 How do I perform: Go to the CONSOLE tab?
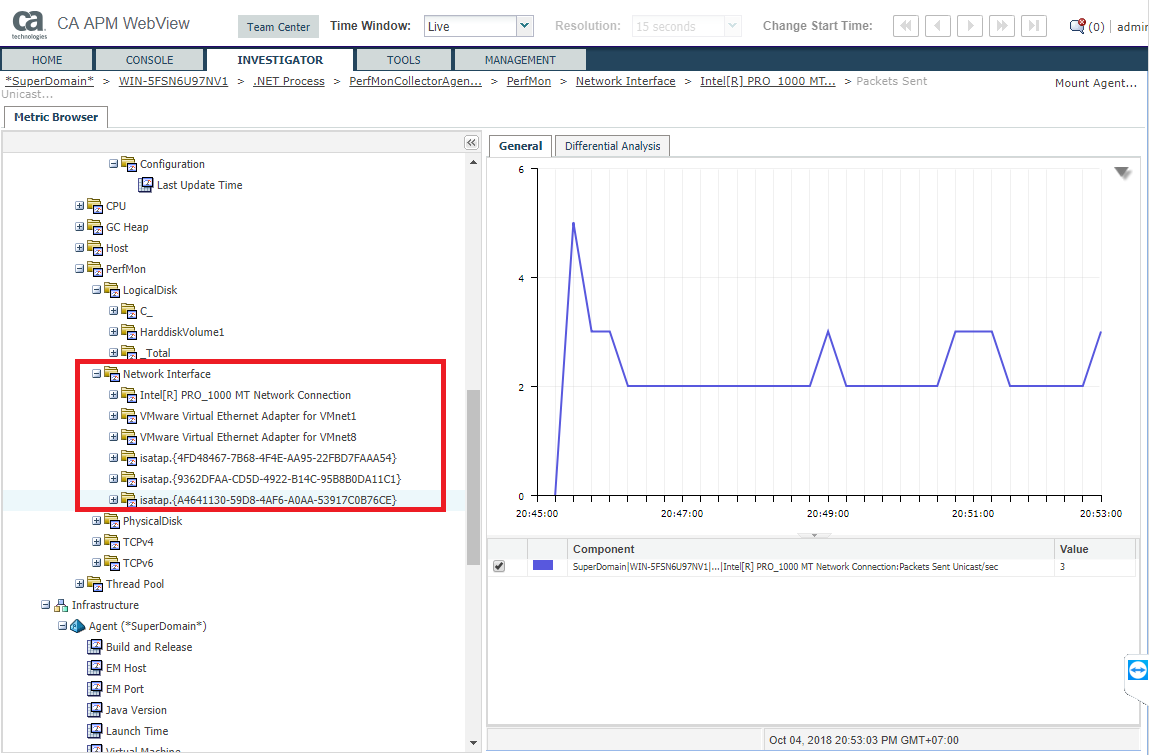[x=149, y=60]
